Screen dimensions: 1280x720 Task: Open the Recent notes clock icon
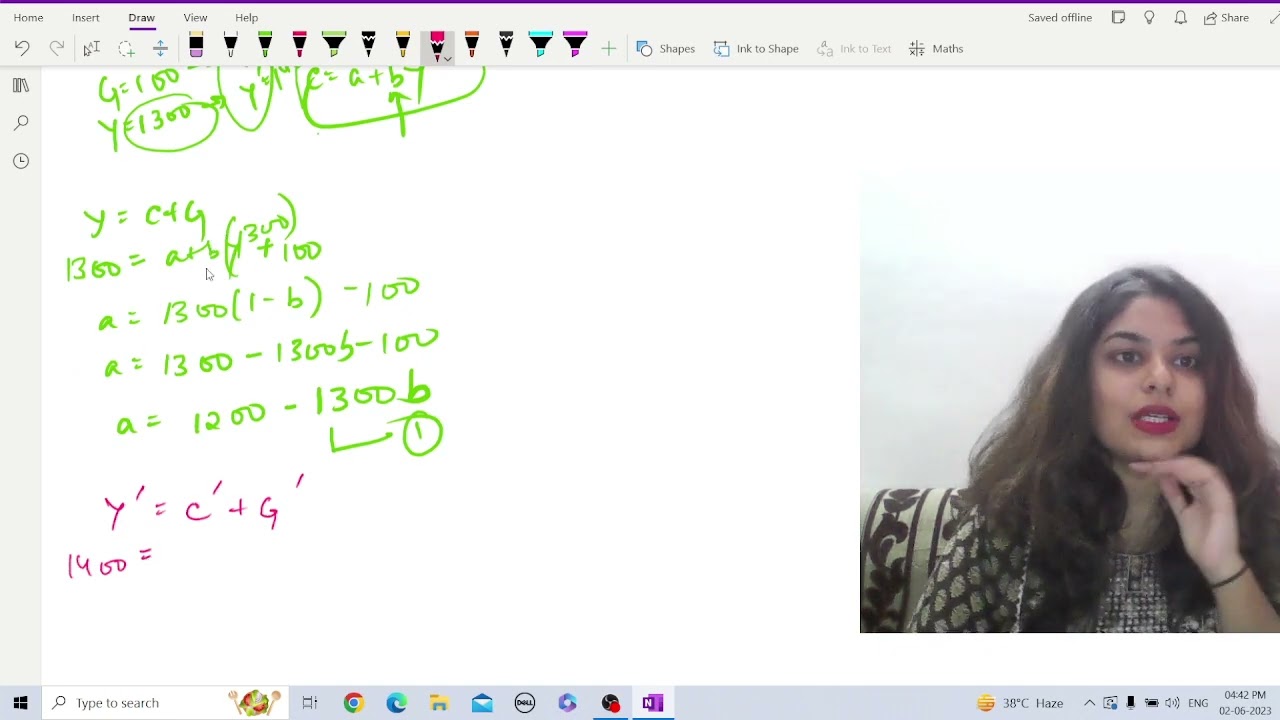[x=21, y=161]
